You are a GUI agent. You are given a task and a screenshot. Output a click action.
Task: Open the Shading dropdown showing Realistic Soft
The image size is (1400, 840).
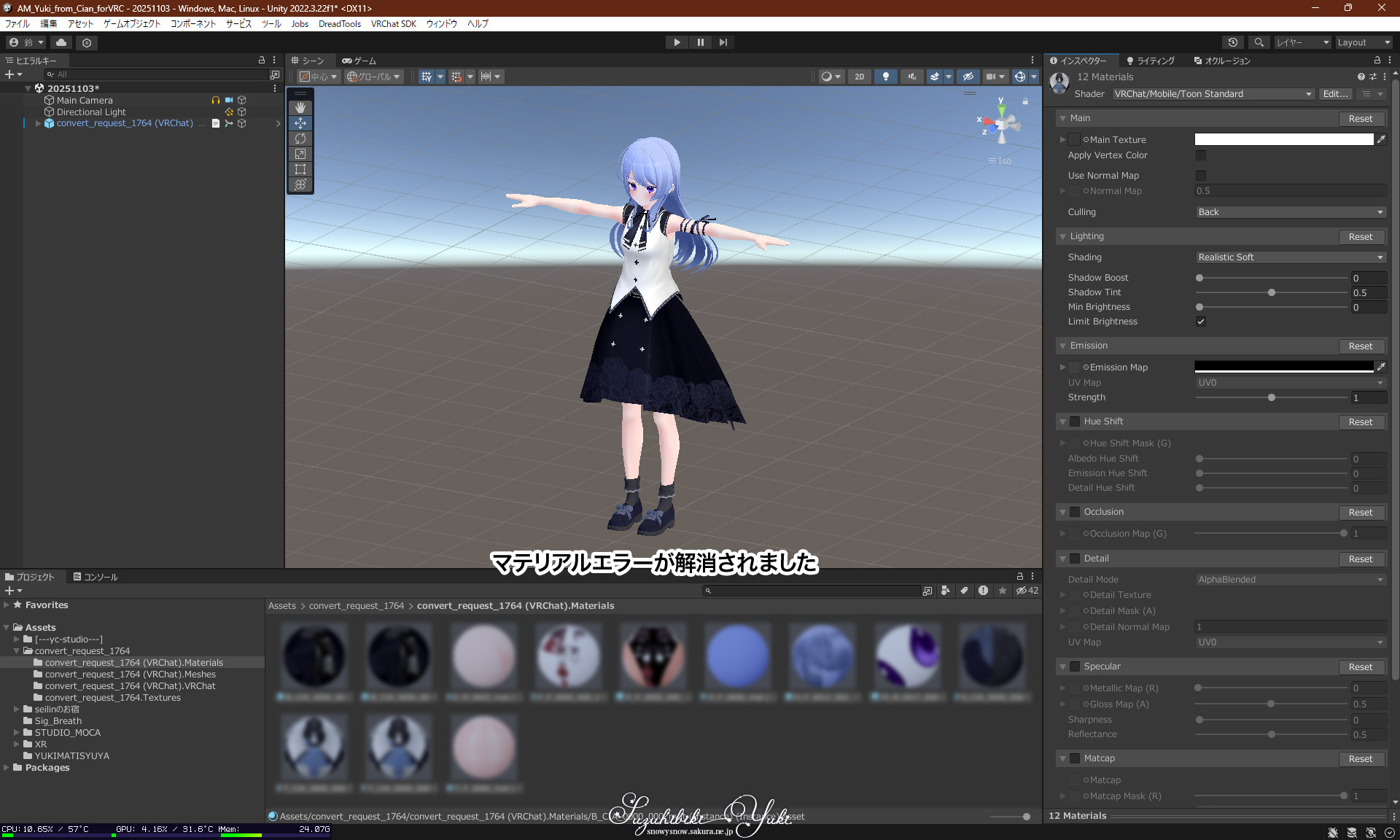coord(1290,257)
